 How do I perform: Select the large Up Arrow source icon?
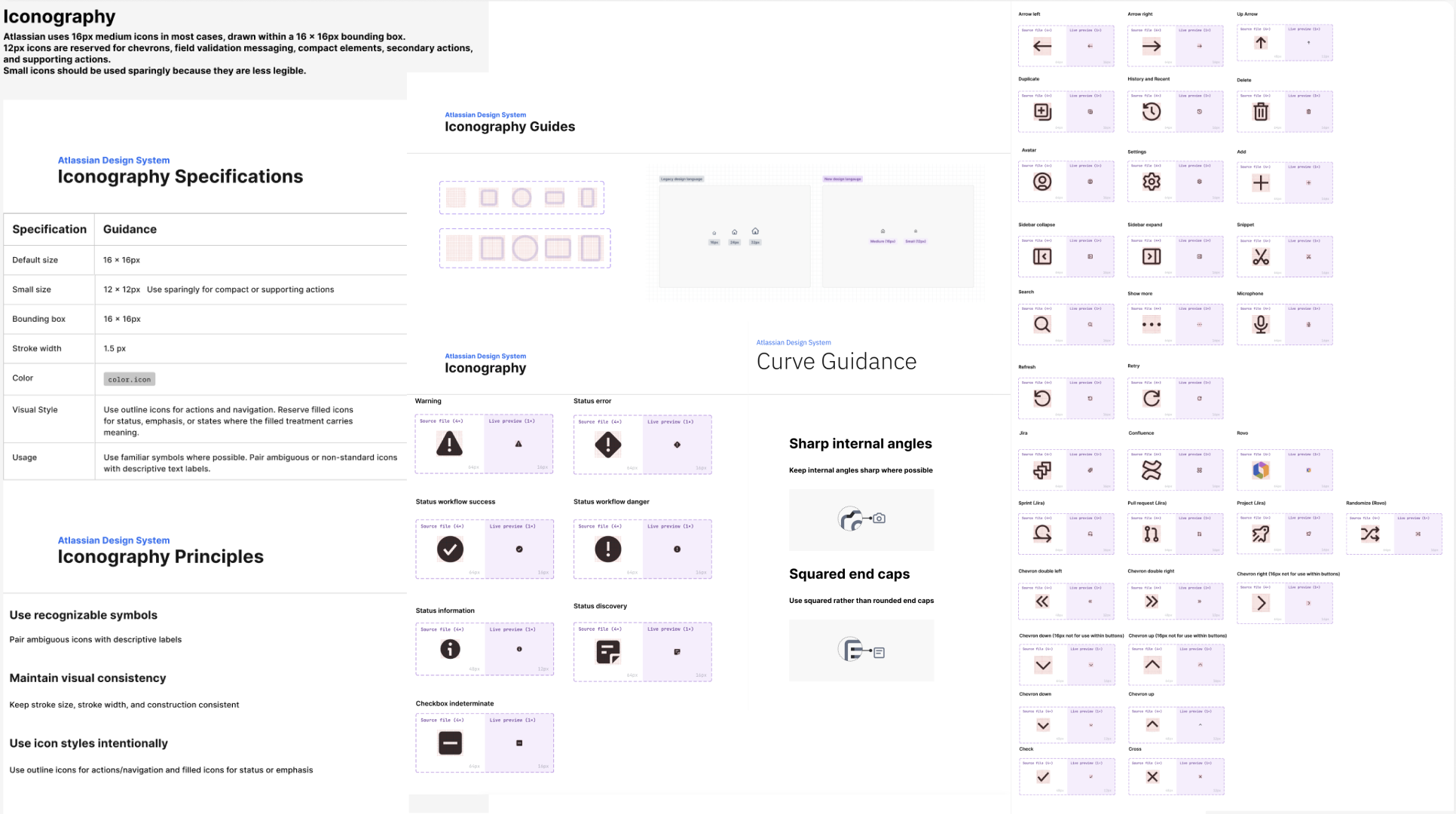(1261, 43)
